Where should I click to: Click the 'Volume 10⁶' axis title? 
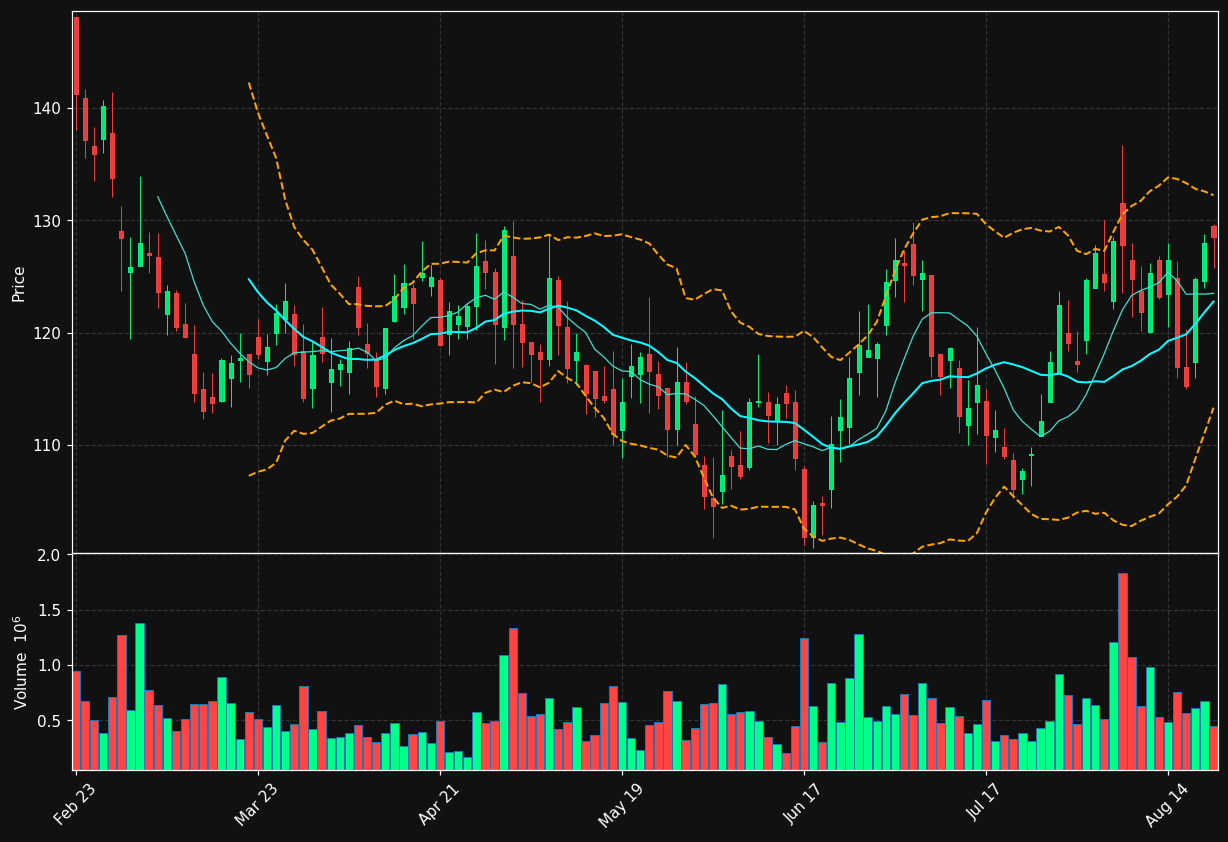pyautogui.click(x=19, y=662)
